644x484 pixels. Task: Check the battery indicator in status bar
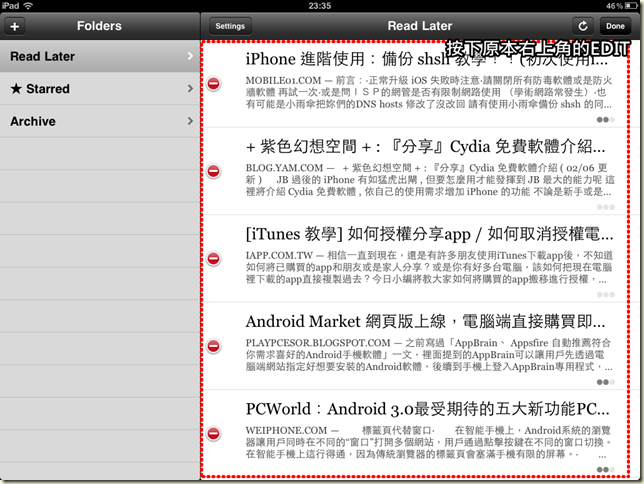pos(632,6)
